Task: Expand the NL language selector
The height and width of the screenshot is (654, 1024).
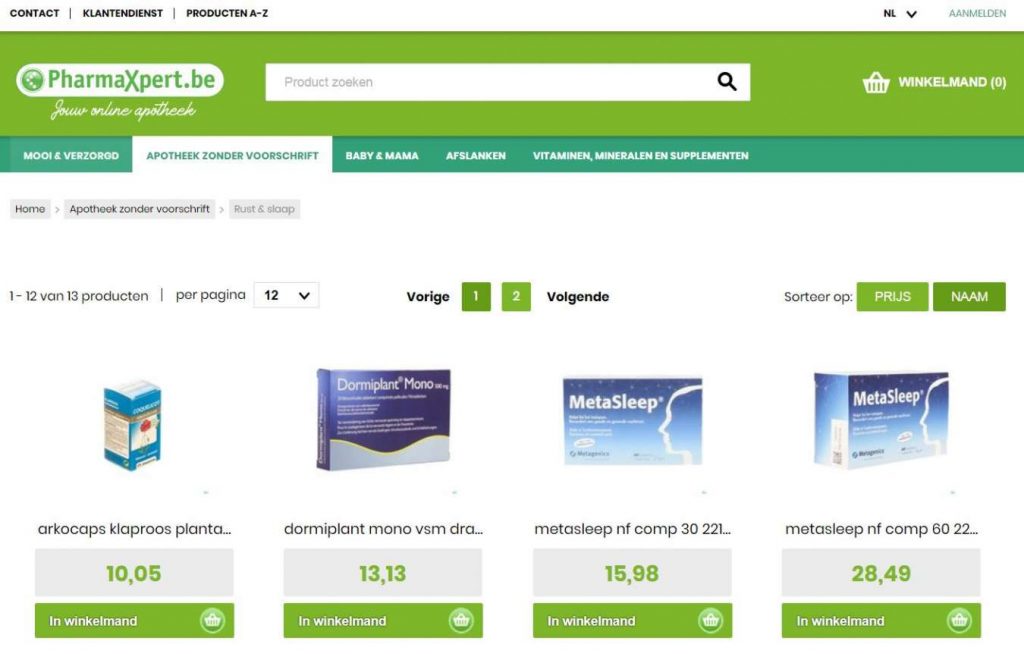Action: click(900, 13)
